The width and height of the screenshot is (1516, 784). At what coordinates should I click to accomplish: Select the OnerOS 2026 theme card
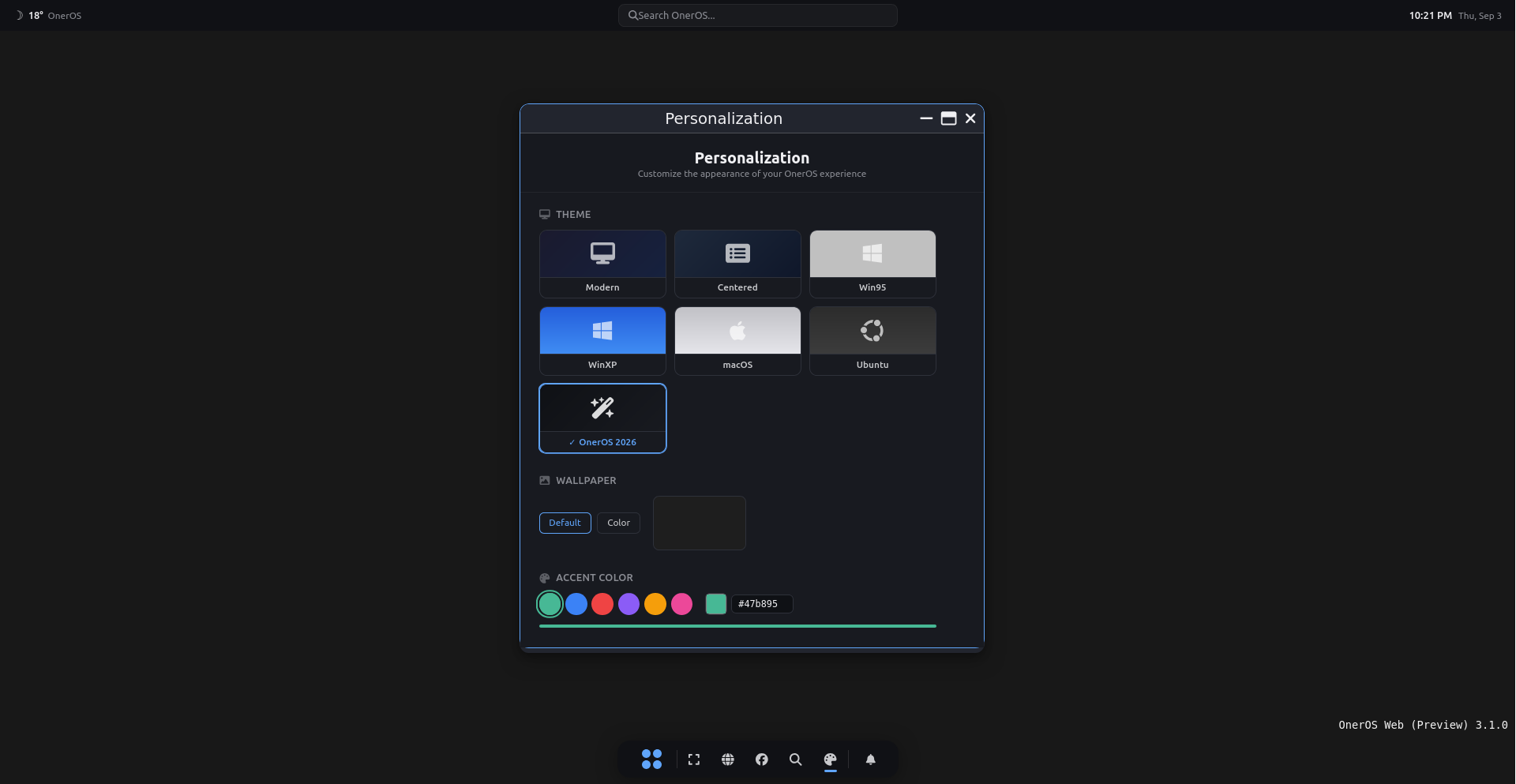click(602, 418)
